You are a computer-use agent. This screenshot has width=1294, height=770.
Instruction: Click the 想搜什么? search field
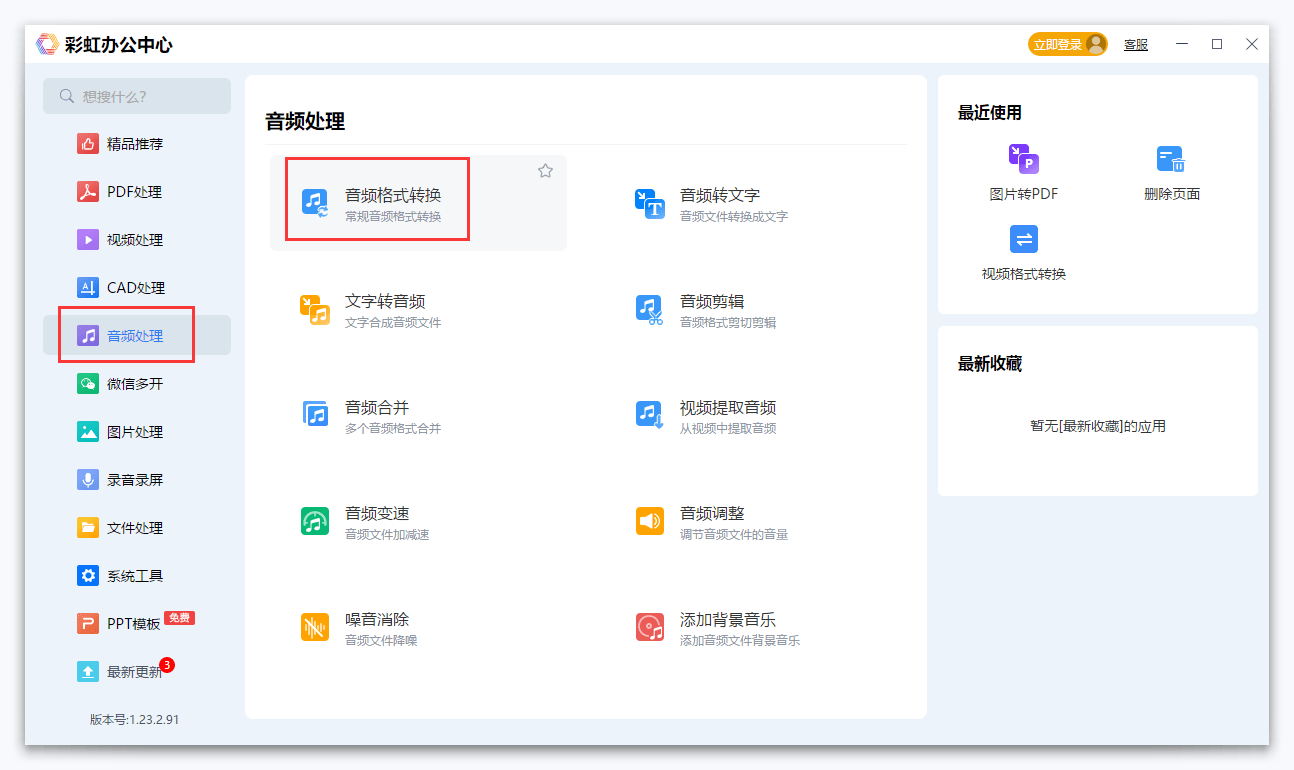click(x=137, y=96)
